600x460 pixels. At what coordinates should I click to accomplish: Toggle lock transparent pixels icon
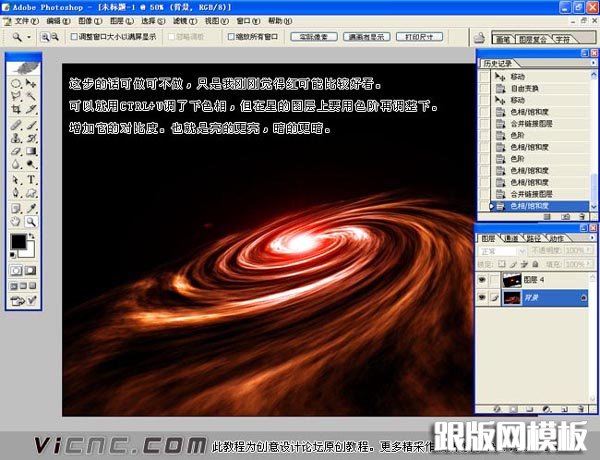501,264
